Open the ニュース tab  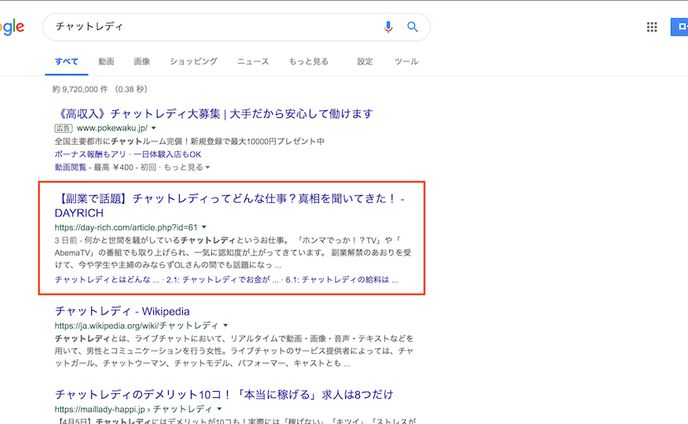tap(253, 61)
